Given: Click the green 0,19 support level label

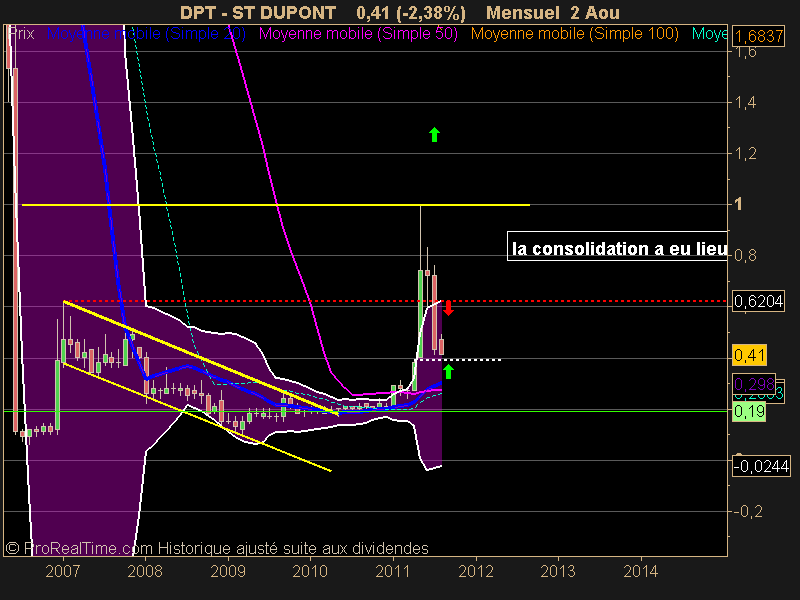Looking at the screenshot, I should point(749,411).
